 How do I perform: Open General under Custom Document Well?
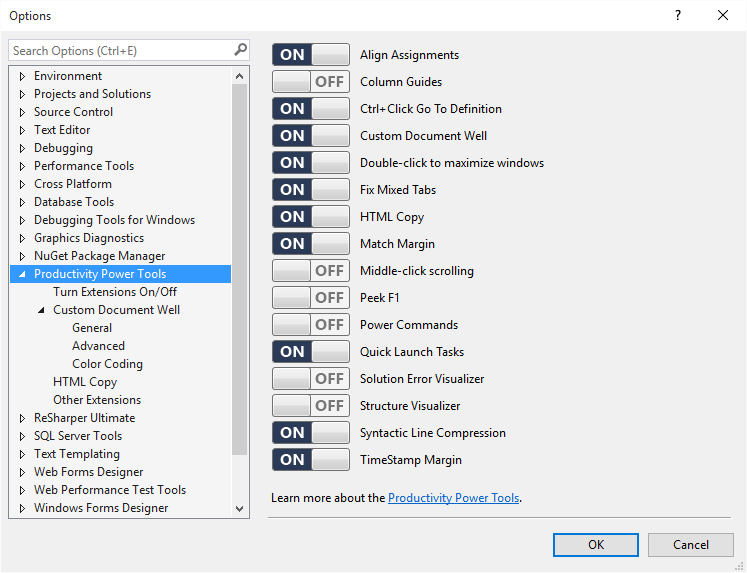pos(92,328)
